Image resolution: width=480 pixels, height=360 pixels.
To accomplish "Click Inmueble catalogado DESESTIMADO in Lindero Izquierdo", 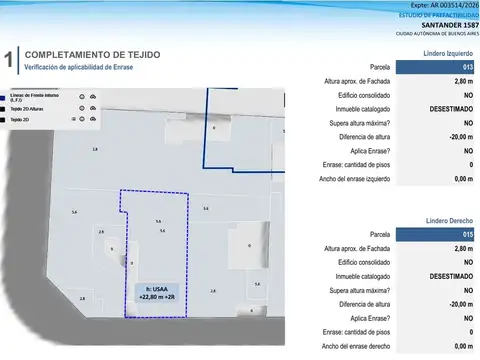I will [x=451, y=109].
